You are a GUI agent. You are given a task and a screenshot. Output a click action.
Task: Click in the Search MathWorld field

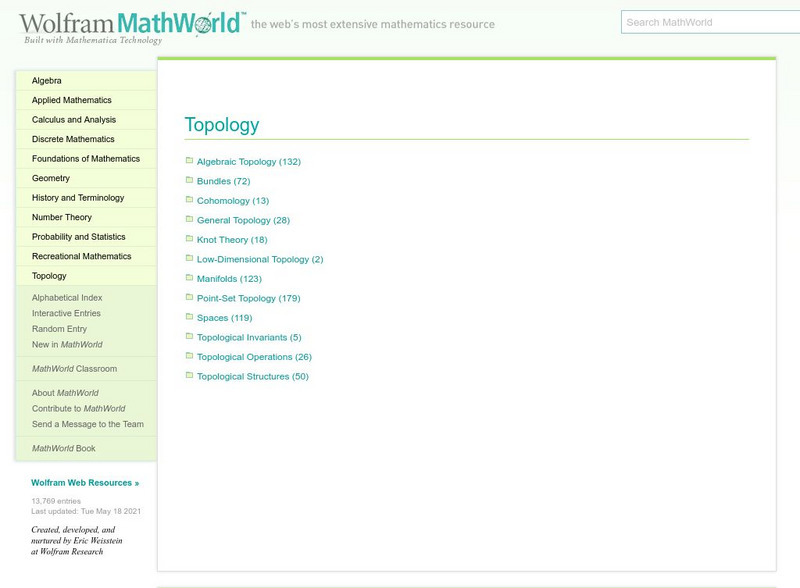pos(710,22)
